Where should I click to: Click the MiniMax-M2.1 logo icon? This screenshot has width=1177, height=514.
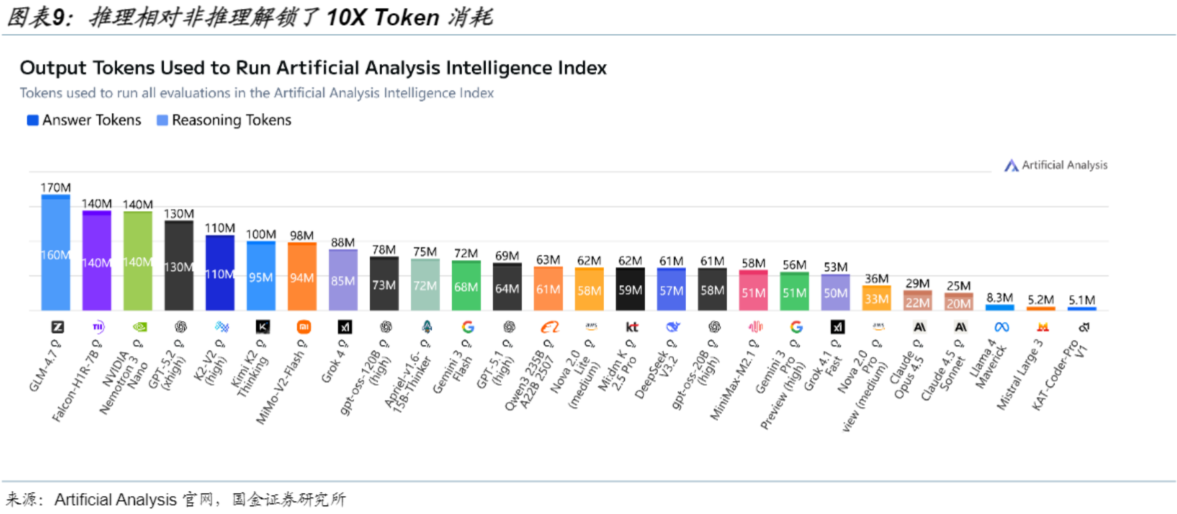(755, 327)
